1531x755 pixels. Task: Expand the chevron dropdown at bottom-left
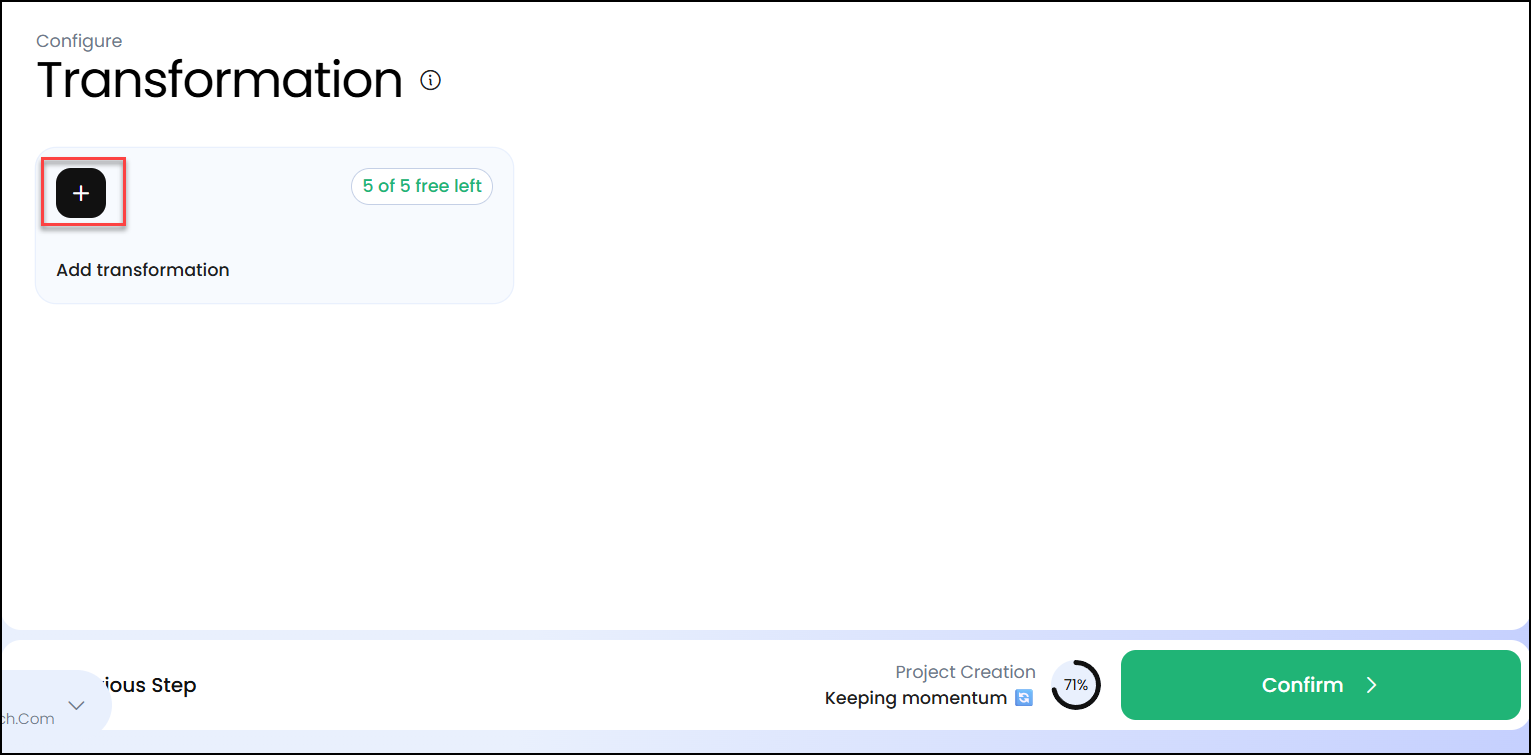(76, 705)
